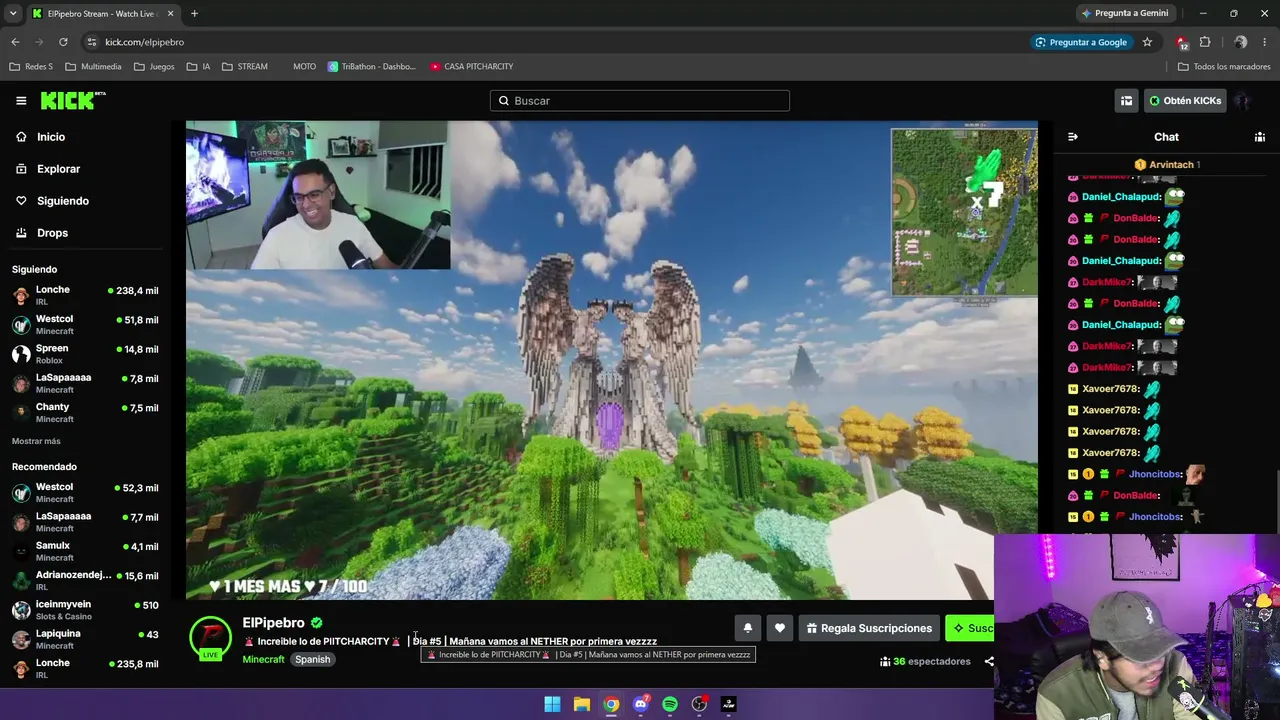The image size is (1280, 720).
Task: Click the Obtén KICKs button
Action: click(x=1185, y=101)
